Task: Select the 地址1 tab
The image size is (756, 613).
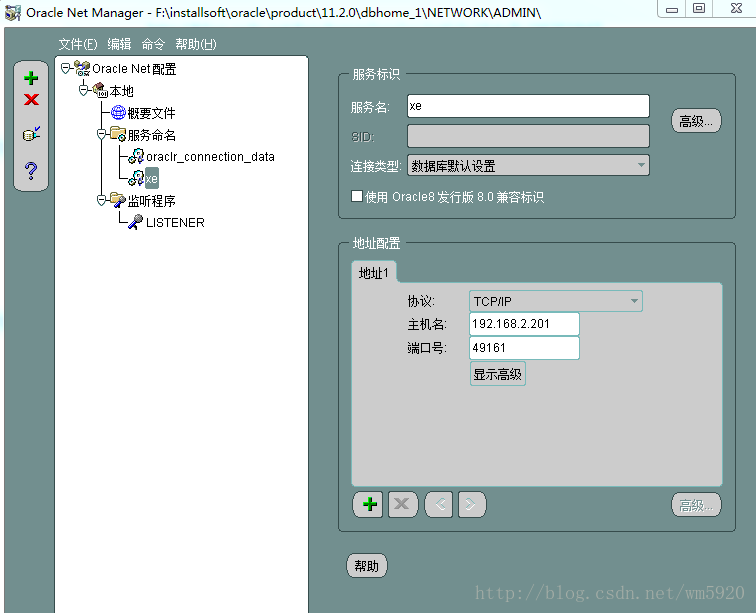Action: (374, 272)
